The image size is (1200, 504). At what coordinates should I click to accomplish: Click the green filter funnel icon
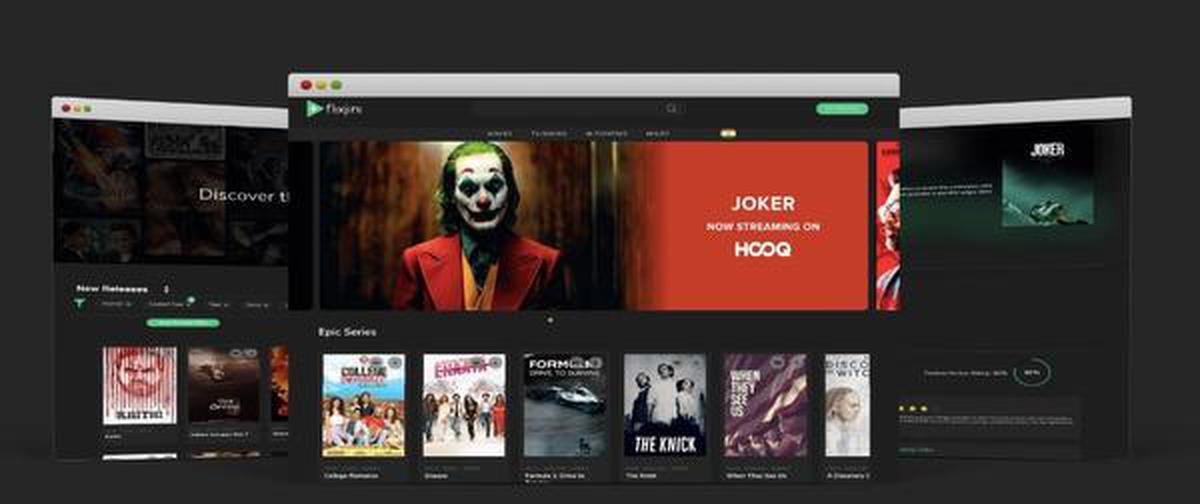click(80, 303)
